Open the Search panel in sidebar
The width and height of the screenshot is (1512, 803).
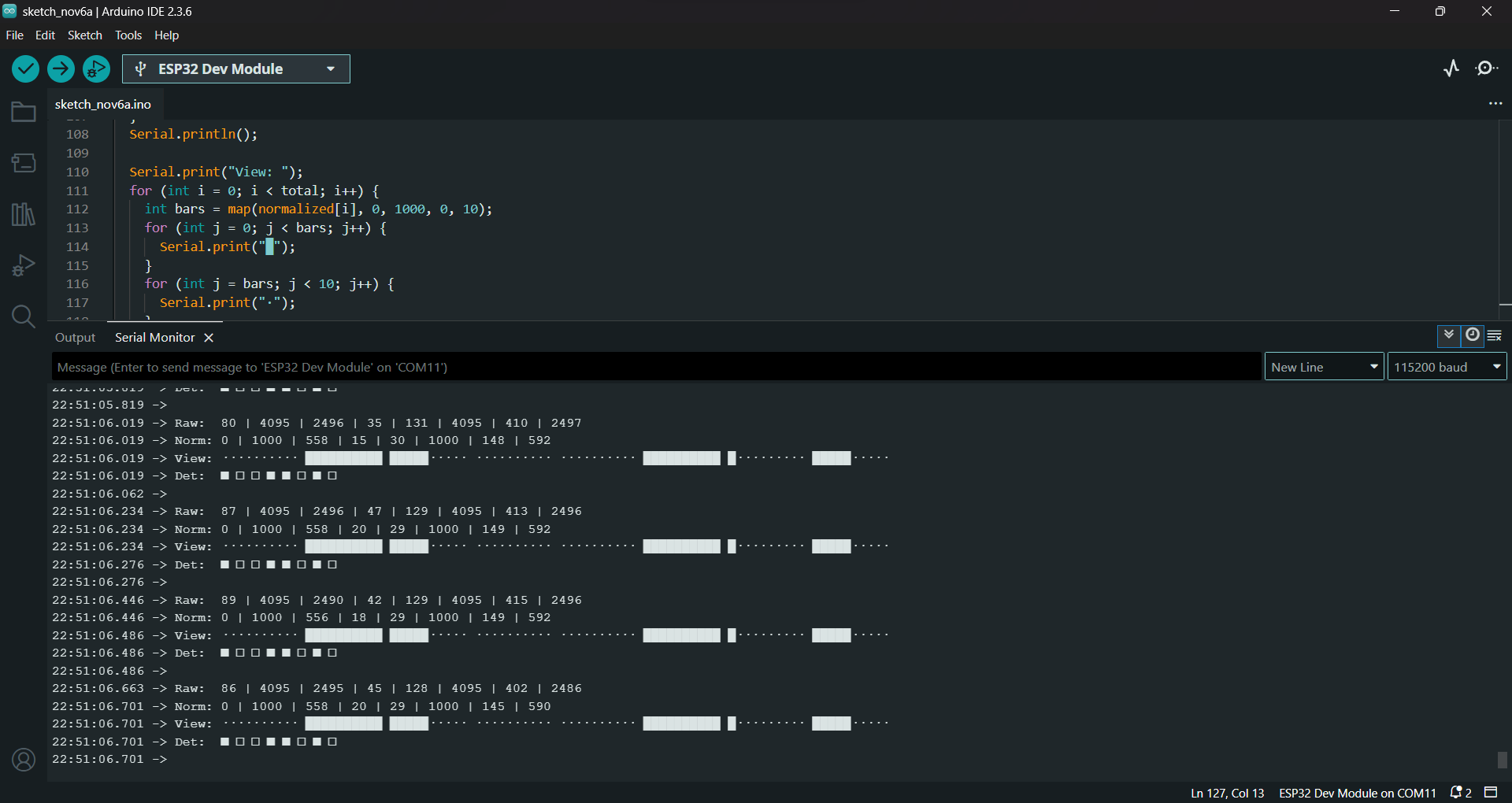click(24, 316)
